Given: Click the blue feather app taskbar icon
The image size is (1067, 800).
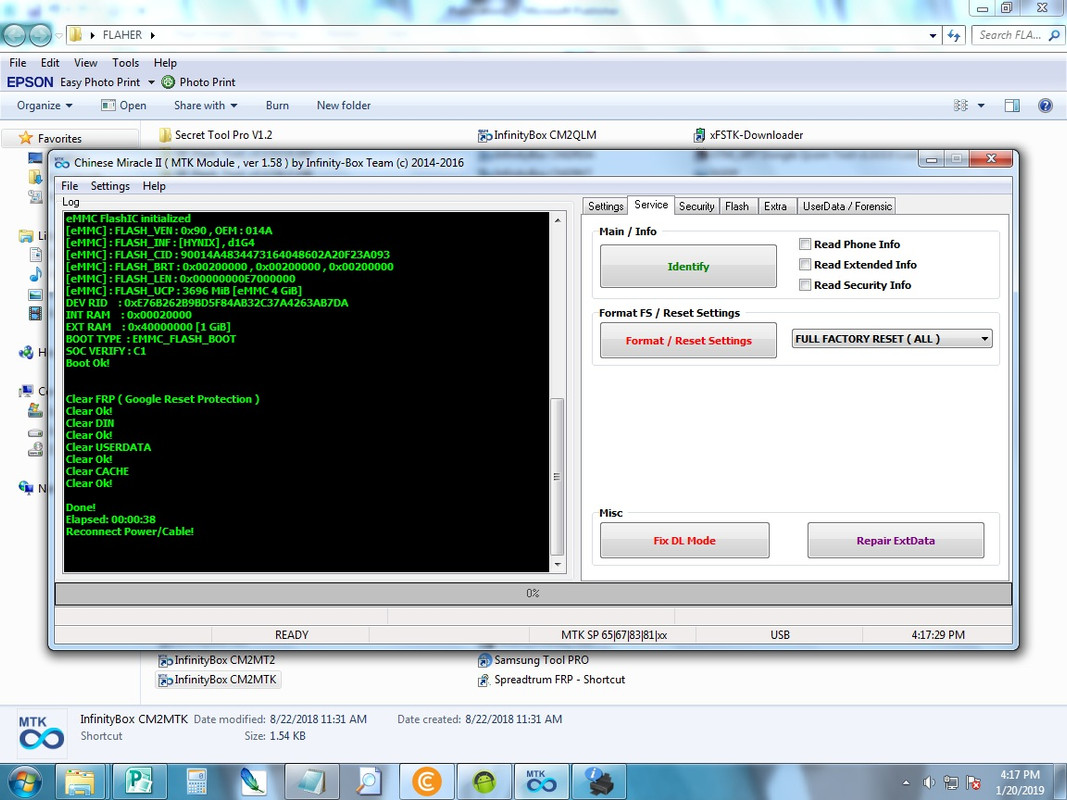Looking at the screenshot, I should [253, 782].
